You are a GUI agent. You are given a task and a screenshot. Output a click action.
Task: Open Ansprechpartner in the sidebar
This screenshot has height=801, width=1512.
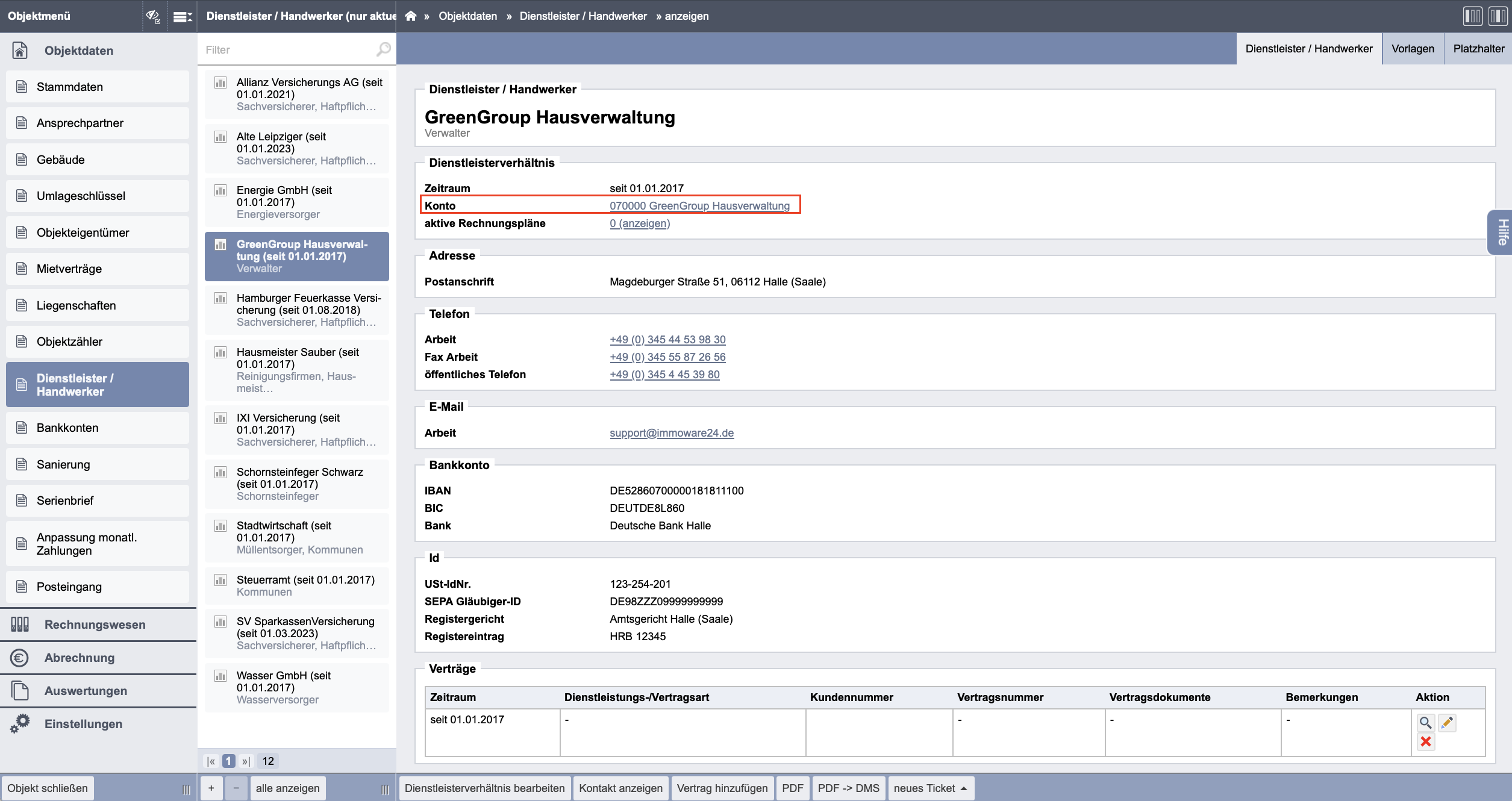pyautogui.click(x=98, y=123)
